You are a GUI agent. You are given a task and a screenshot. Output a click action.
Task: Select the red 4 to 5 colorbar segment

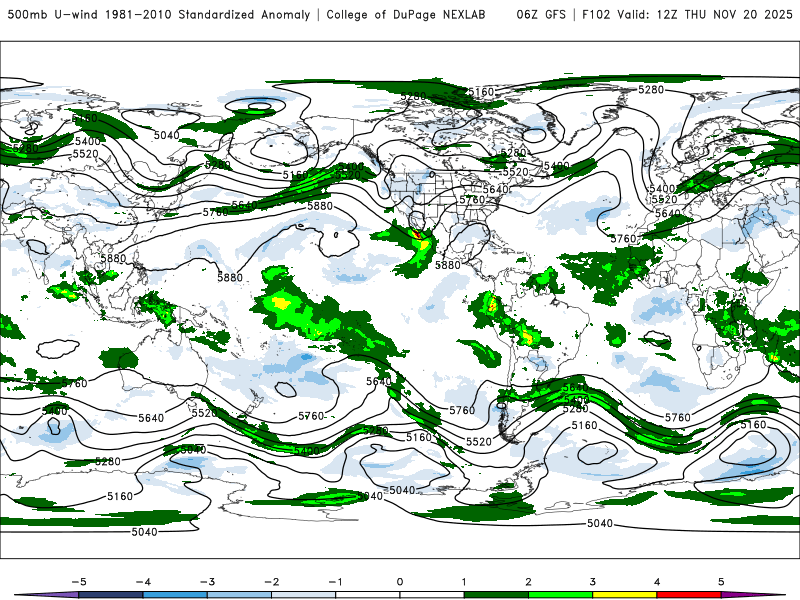click(x=689, y=595)
